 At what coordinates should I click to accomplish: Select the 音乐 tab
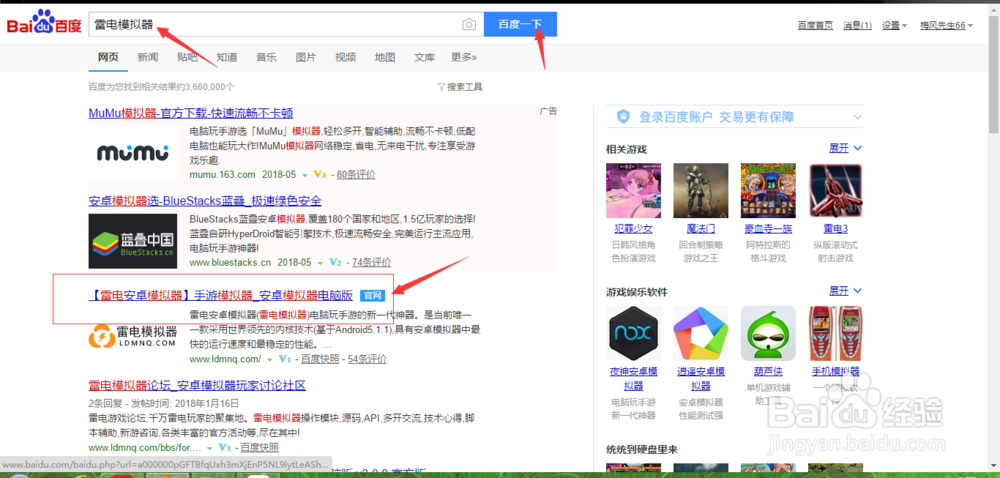pos(266,57)
